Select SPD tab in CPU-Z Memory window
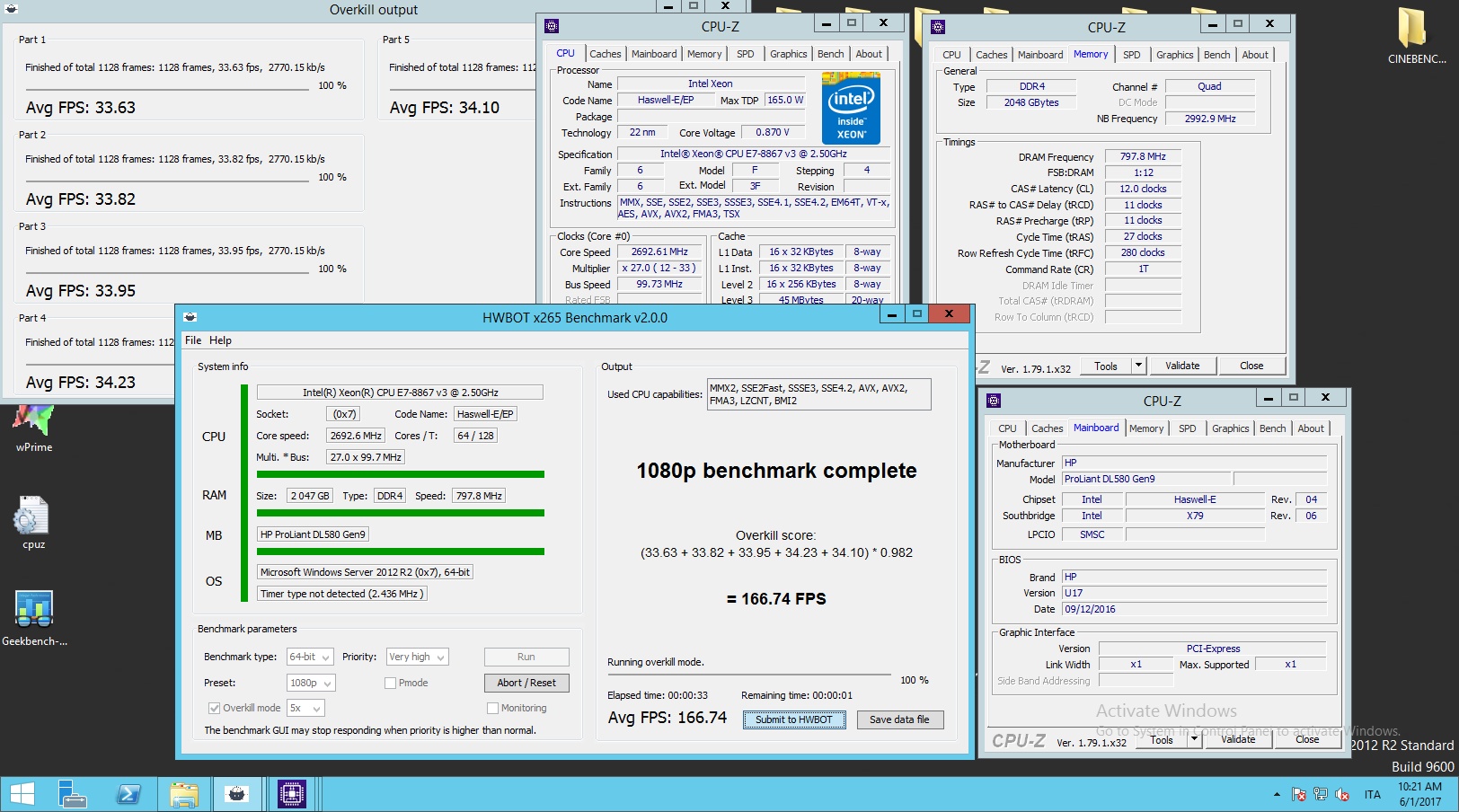Viewport: 1459px width, 812px height. pyautogui.click(x=1132, y=55)
